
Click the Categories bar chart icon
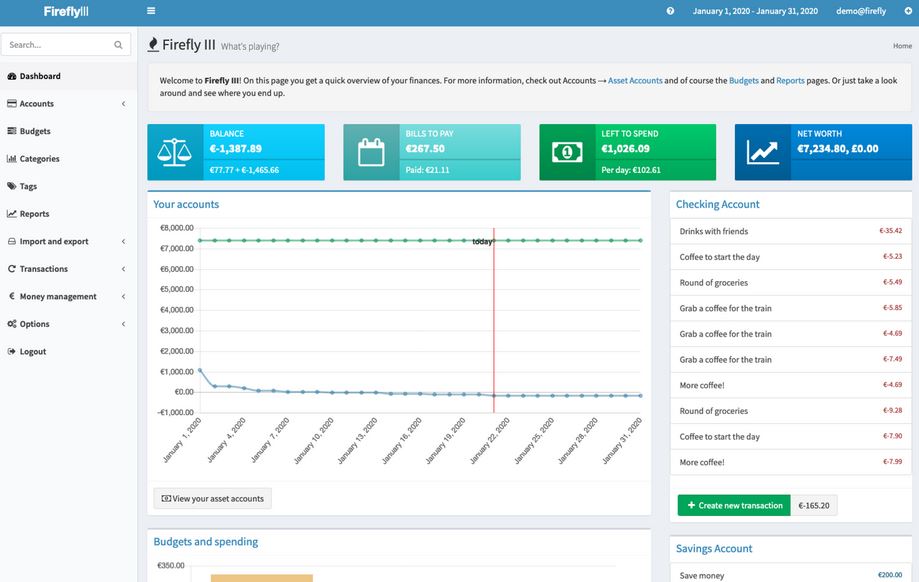[x=12, y=159]
